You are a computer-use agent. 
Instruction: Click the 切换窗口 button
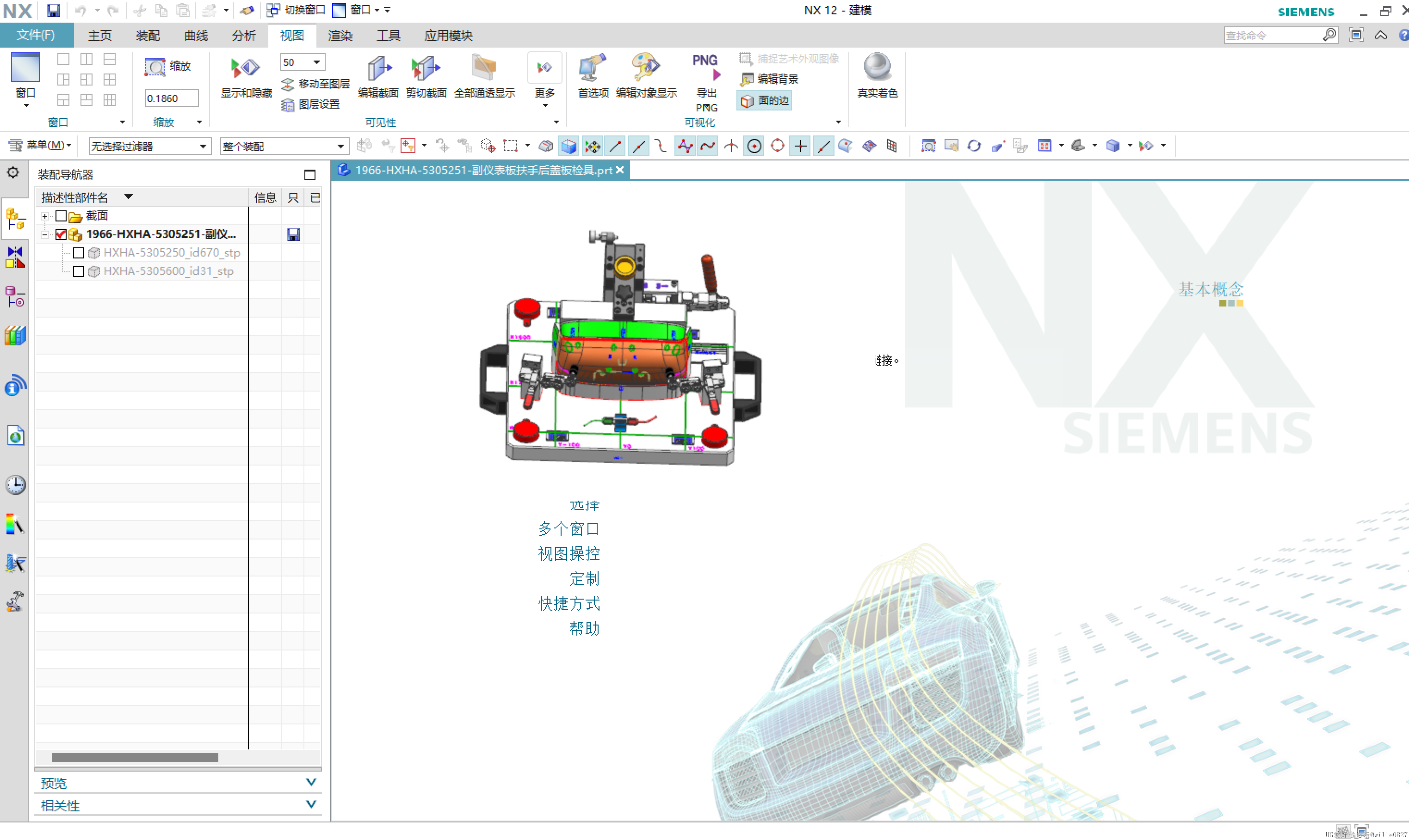pos(296,10)
